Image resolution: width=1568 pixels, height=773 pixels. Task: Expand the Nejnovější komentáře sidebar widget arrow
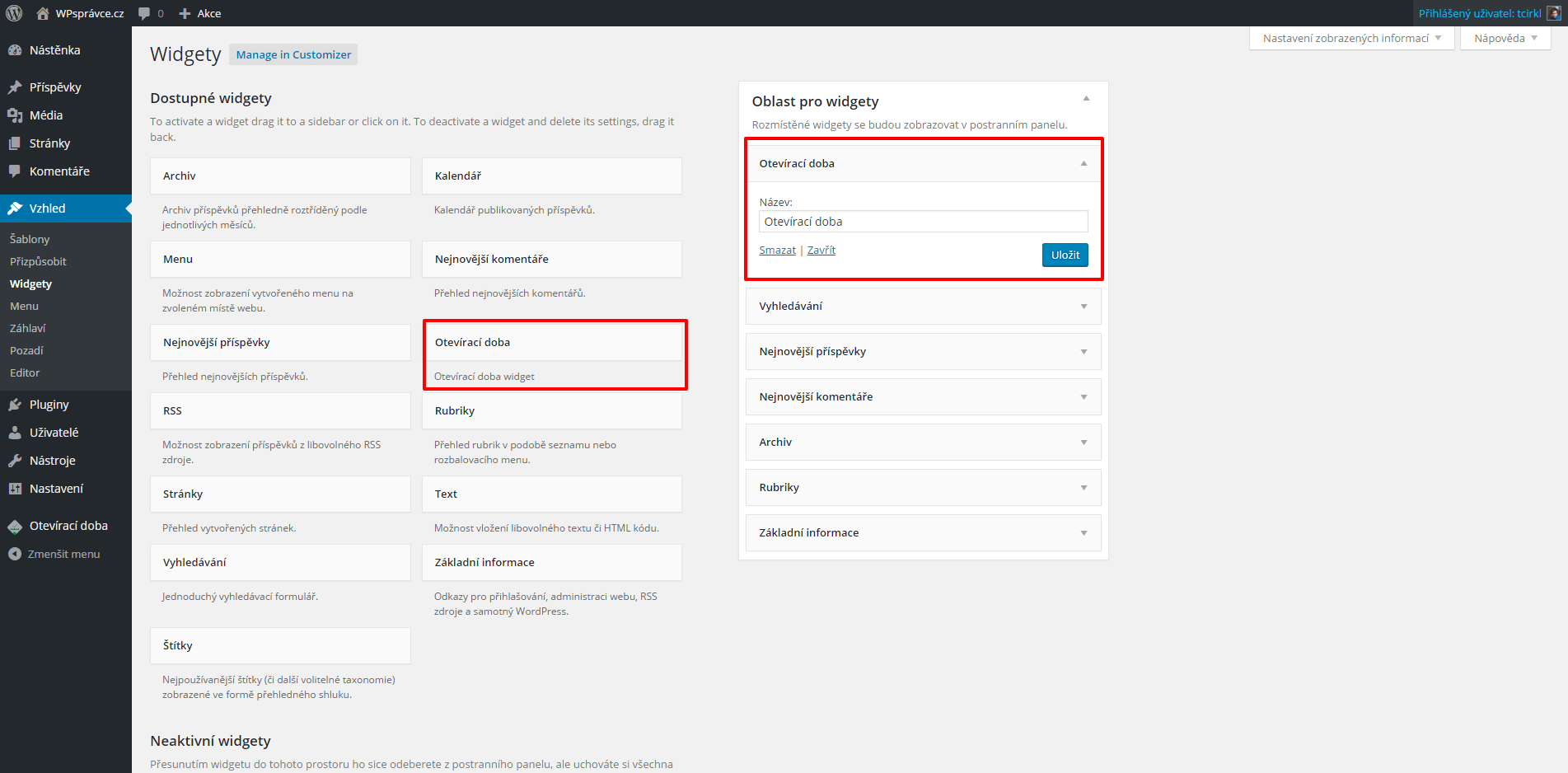pyautogui.click(x=1084, y=397)
